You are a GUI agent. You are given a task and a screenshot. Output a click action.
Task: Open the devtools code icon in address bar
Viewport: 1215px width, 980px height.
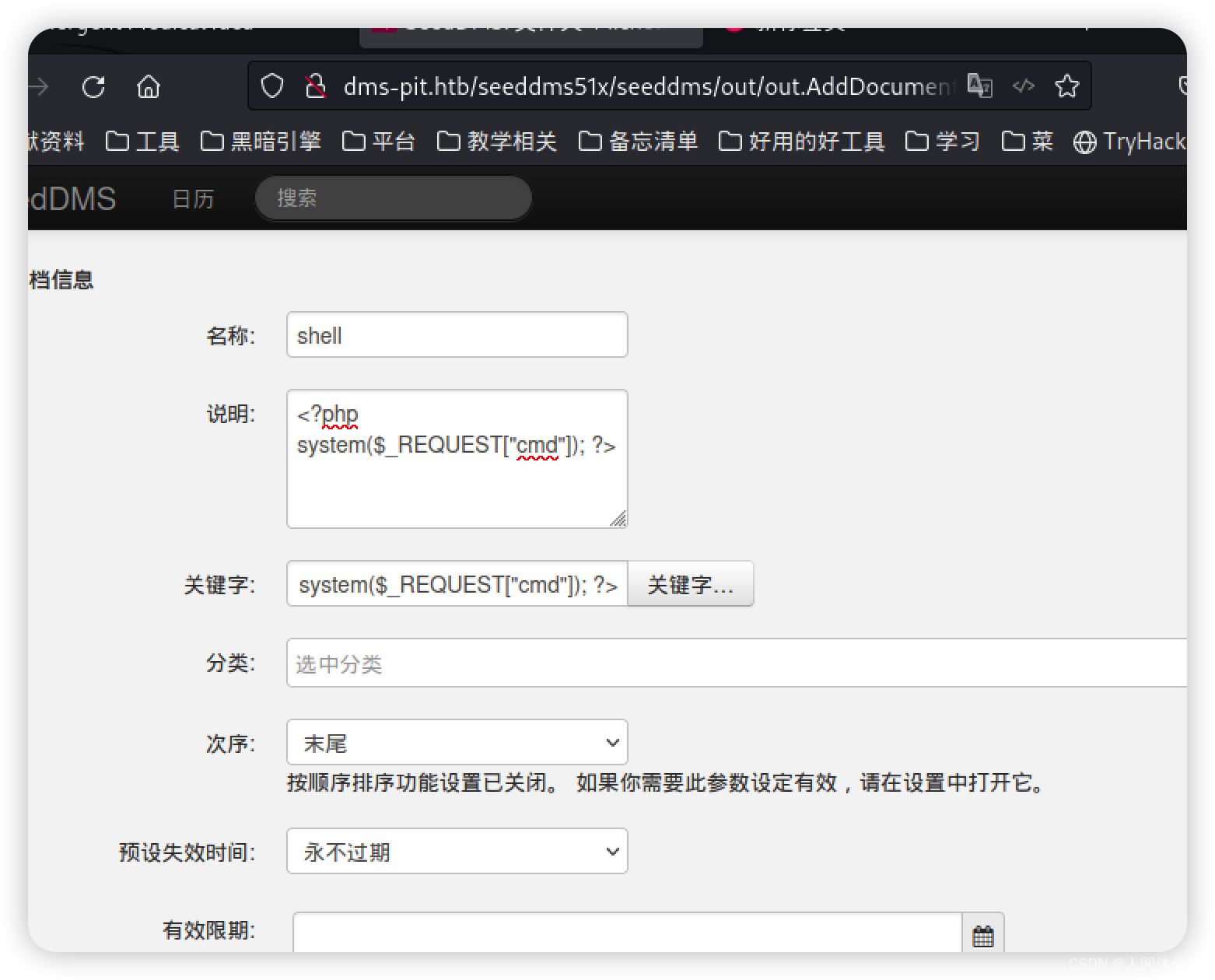1024,86
